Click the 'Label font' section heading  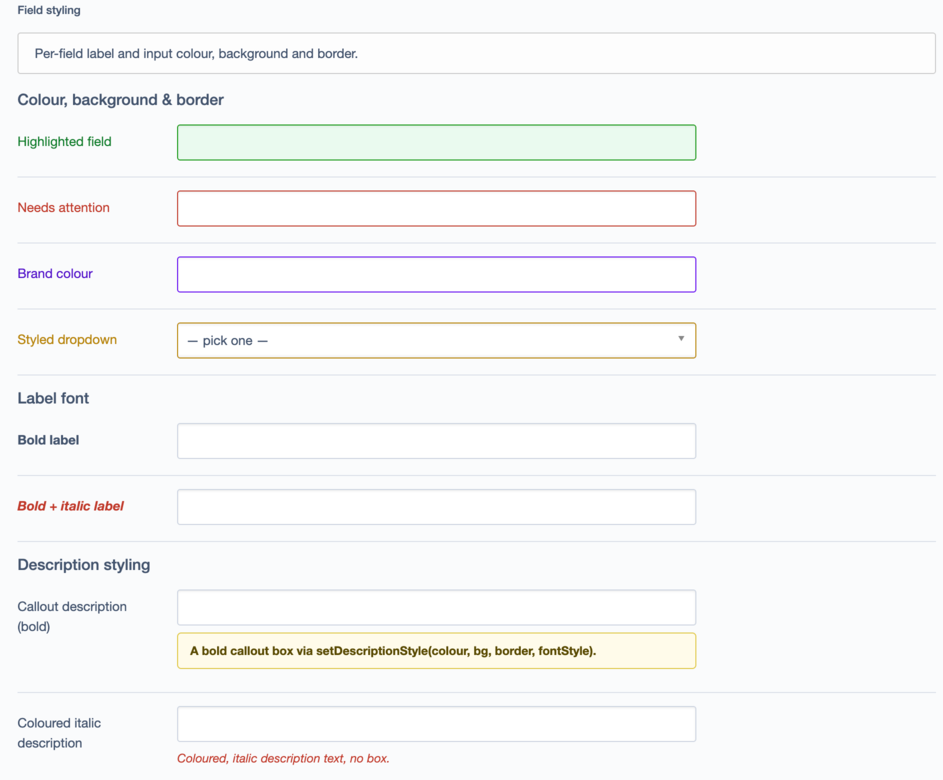coord(53,398)
